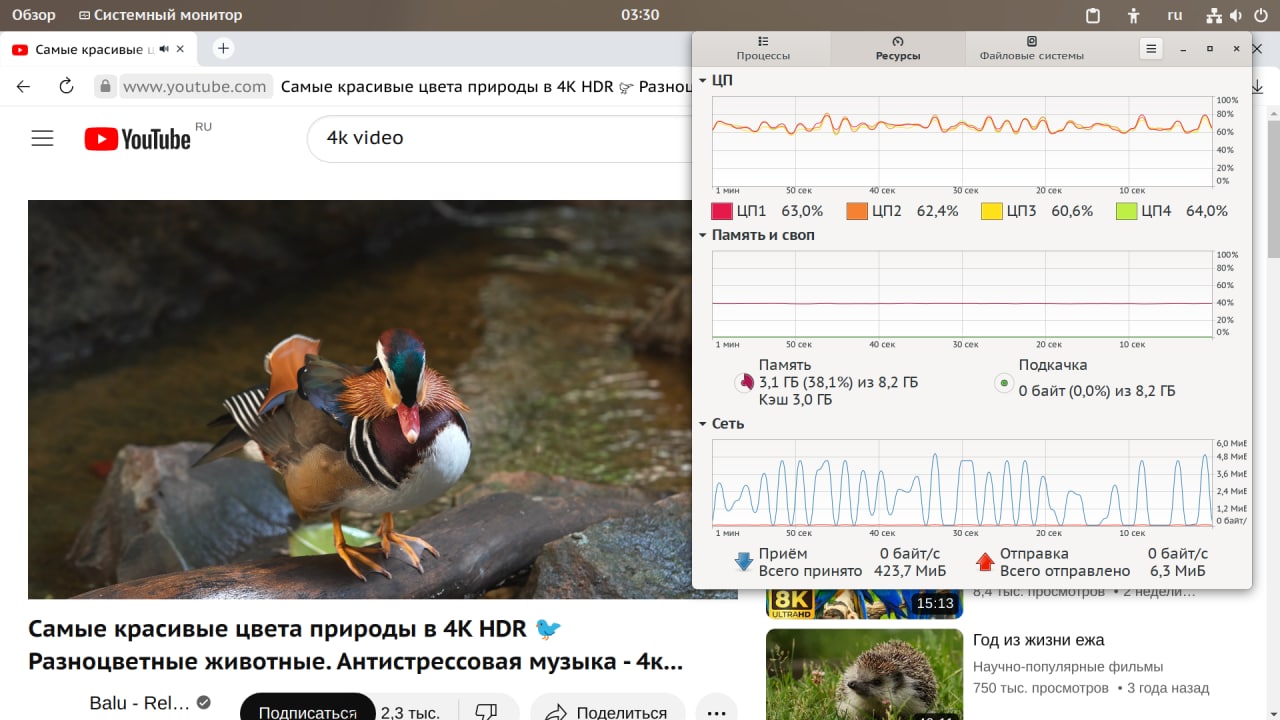Click the network icon in the system tray
This screenshot has width=1280, height=720.
coord(1214,15)
